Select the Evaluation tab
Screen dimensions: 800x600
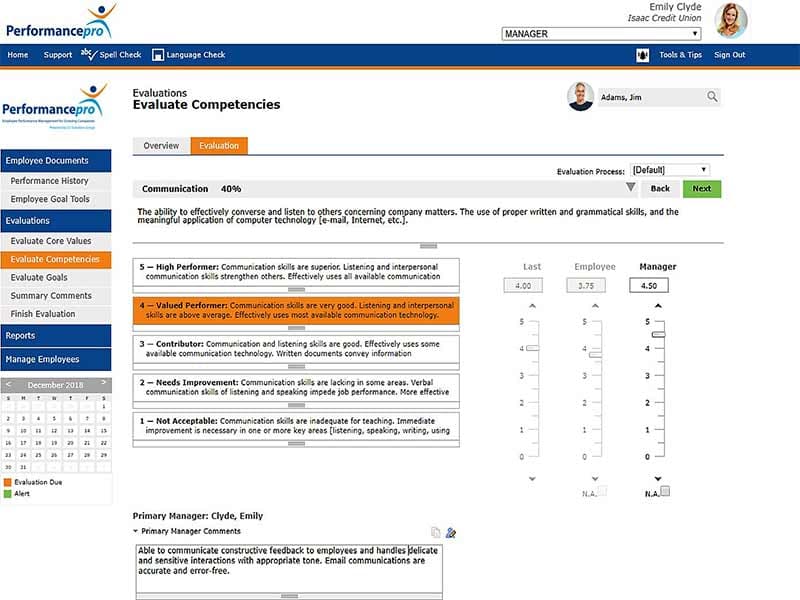click(219, 145)
